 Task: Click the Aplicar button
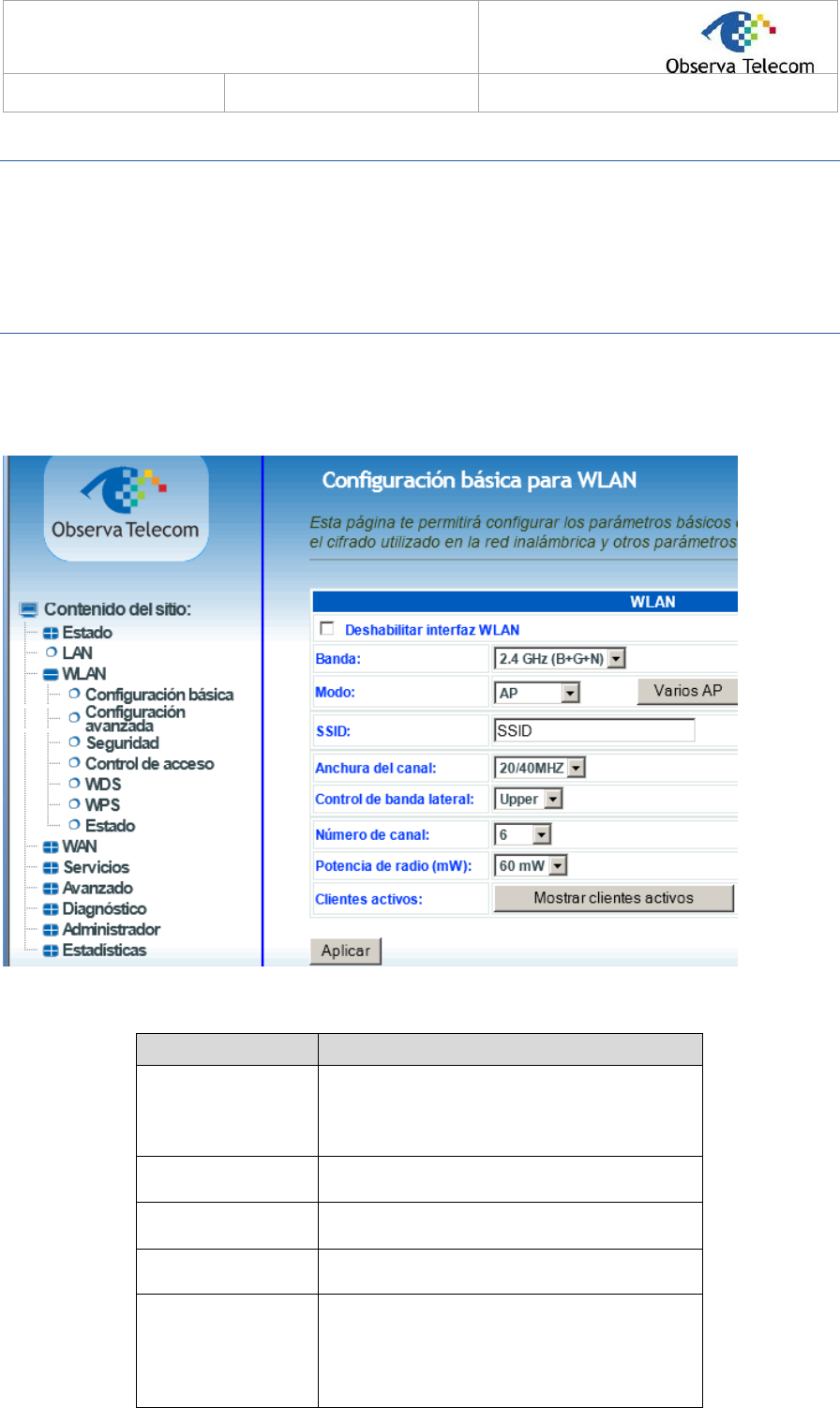point(346,951)
